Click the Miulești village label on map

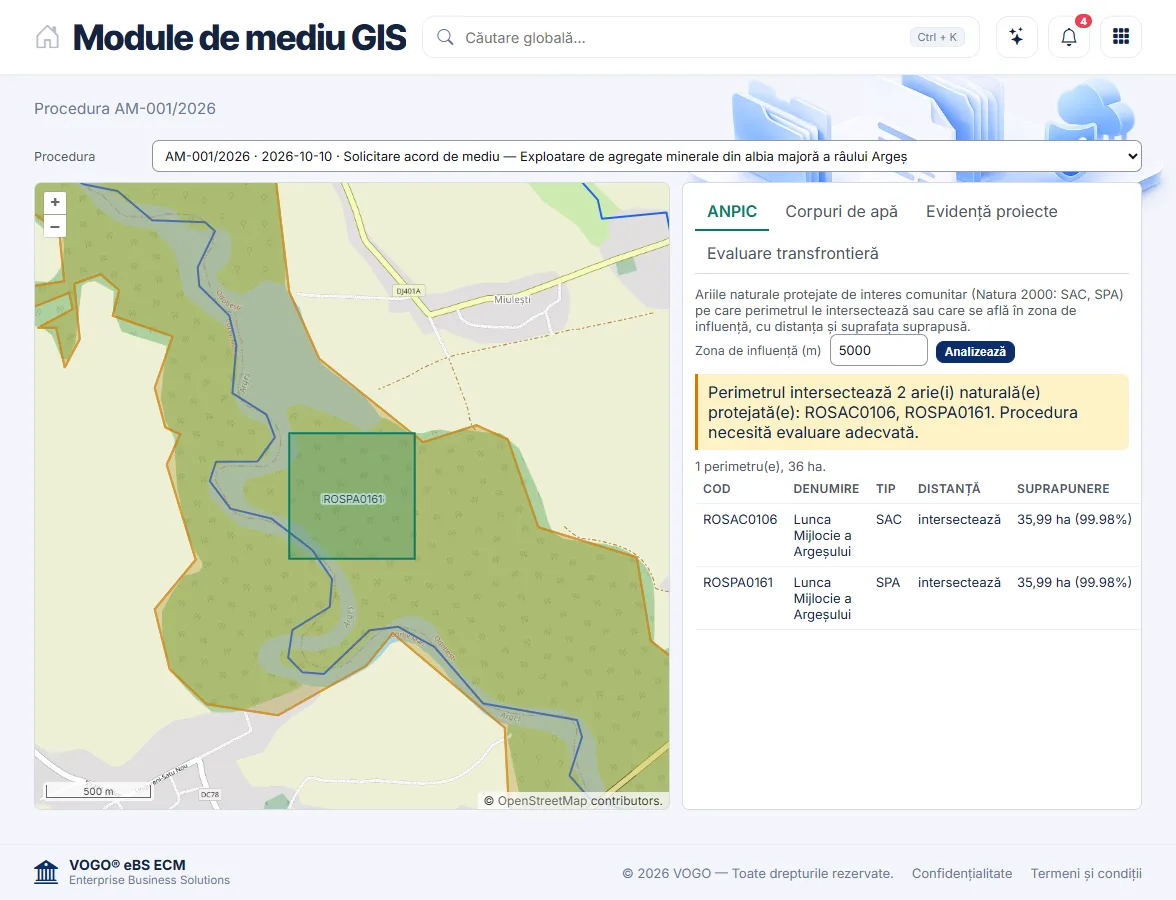point(512,299)
